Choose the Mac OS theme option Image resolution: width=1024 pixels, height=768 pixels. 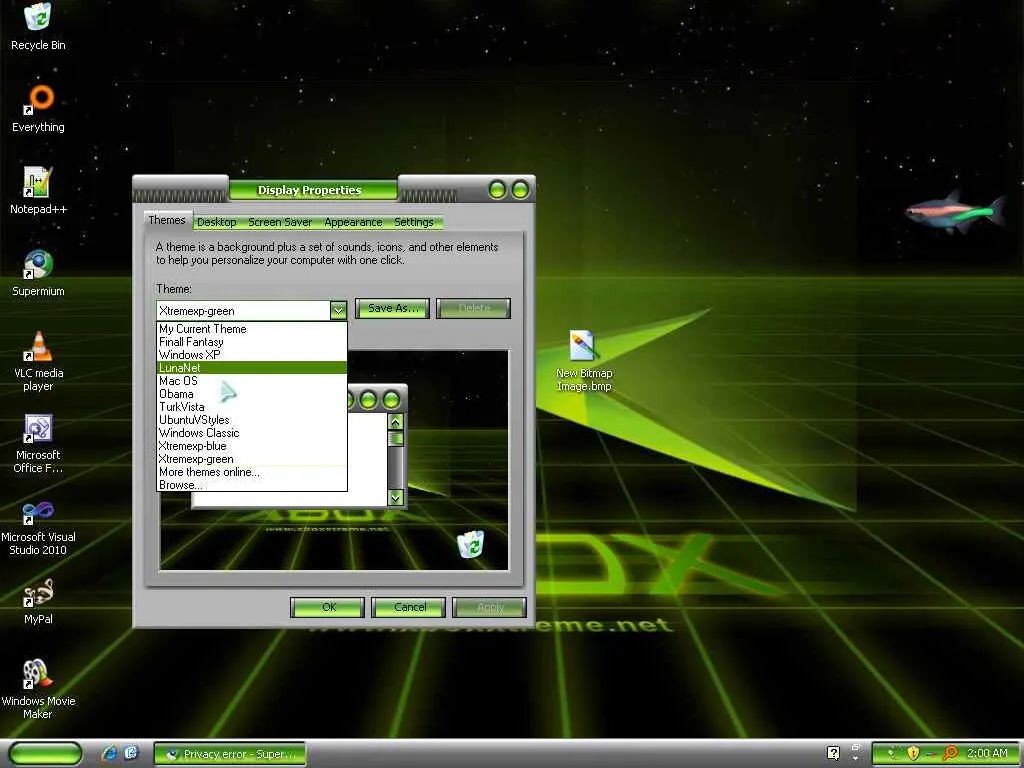click(251, 381)
